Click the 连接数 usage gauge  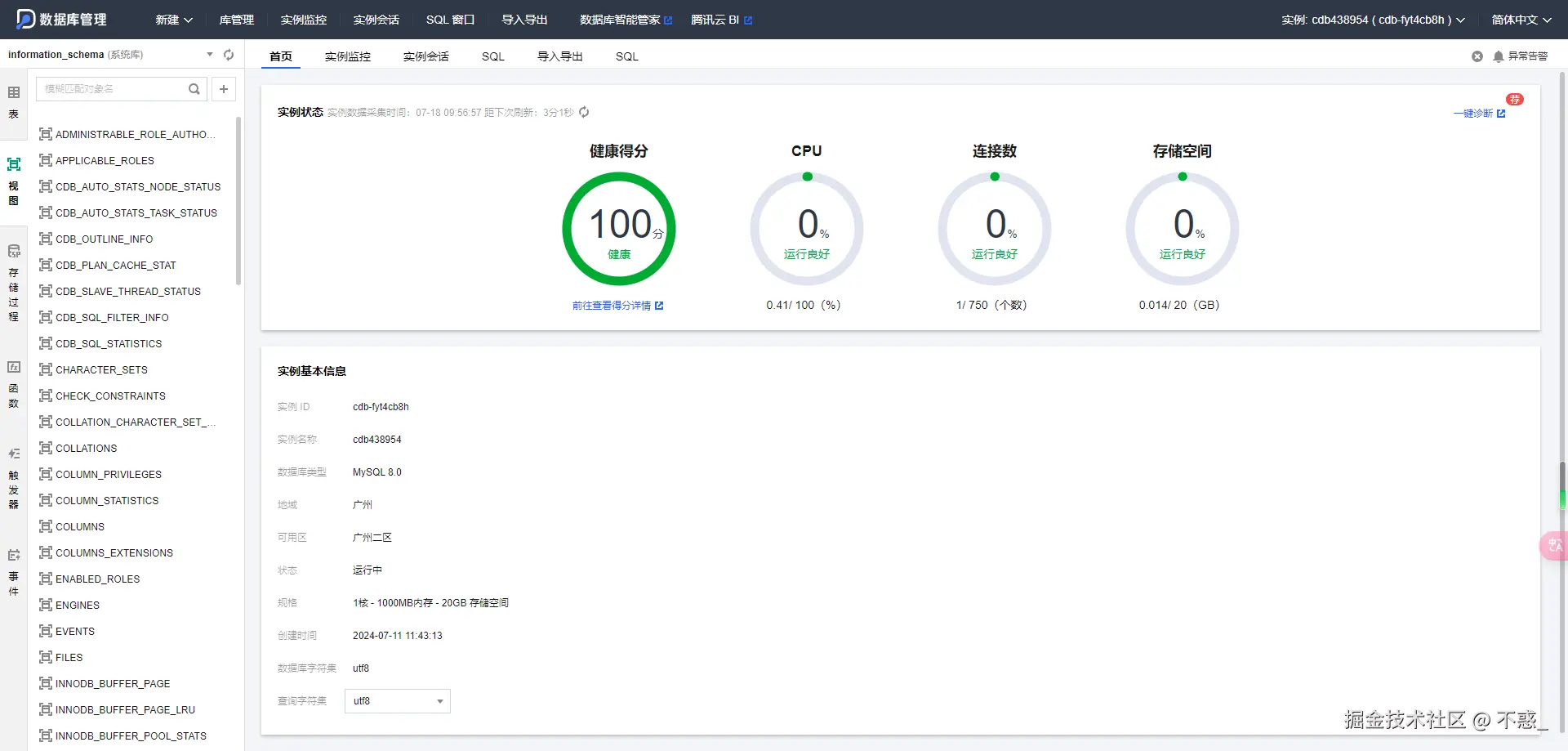[995, 229]
